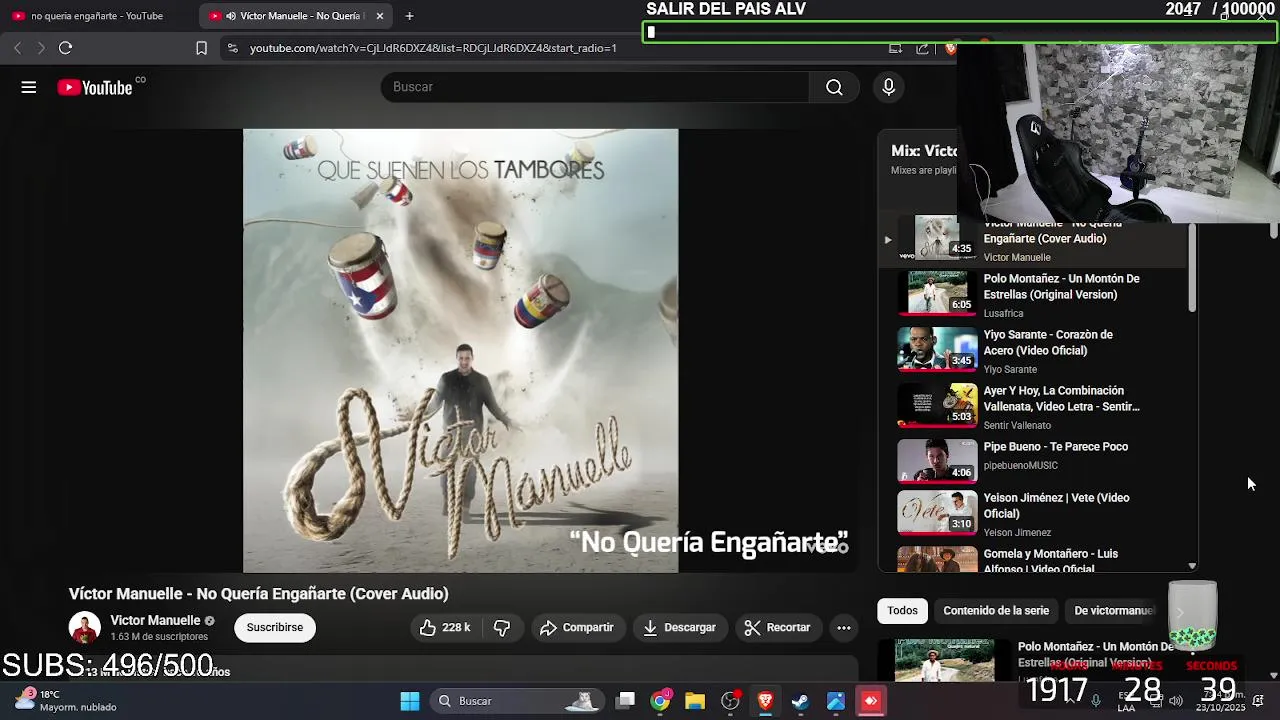Close the Víctor Manuelle browser tab
This screenshot has width=1280, height=720.
380,16
